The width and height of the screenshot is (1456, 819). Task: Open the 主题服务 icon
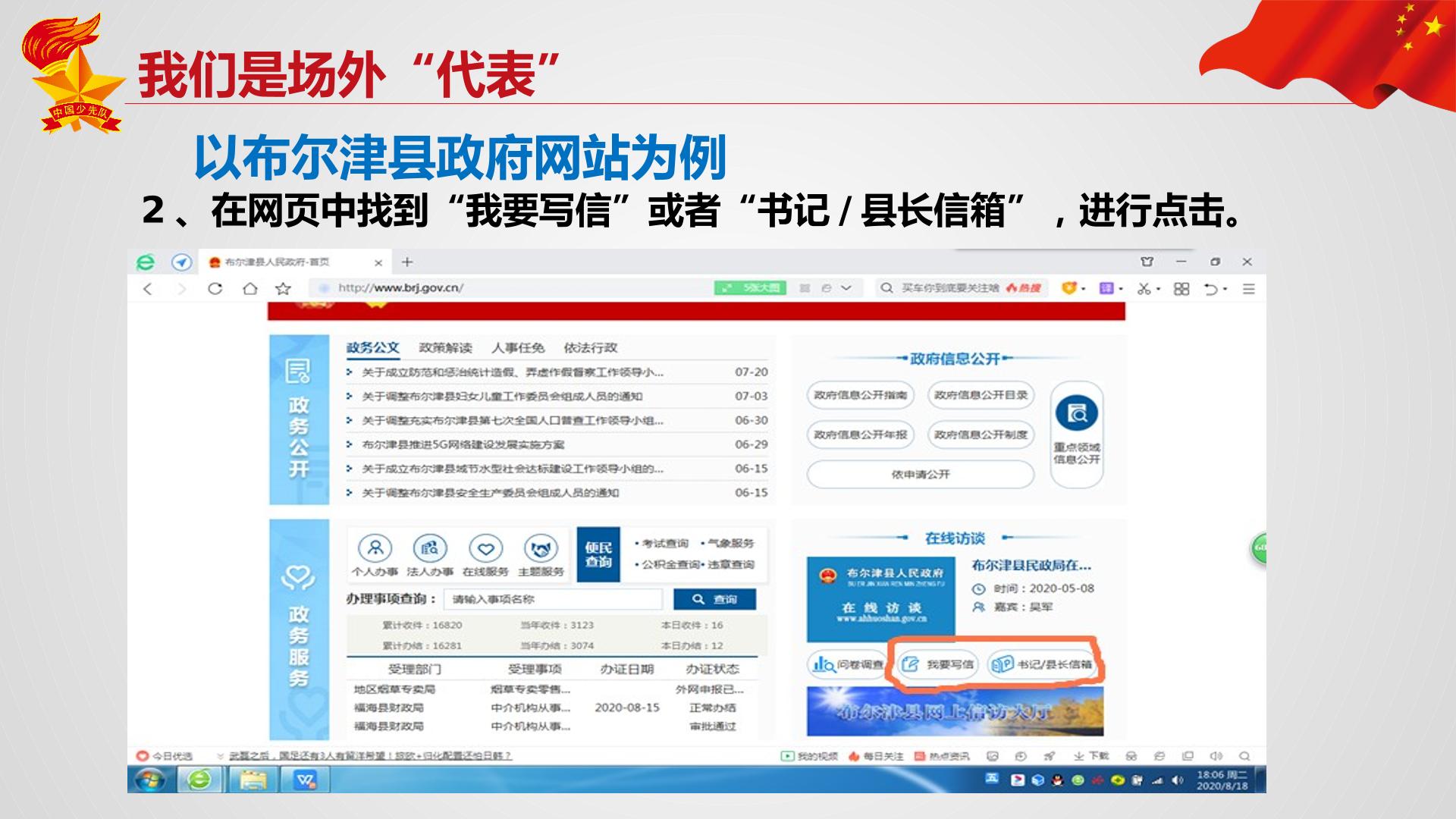point(541,548)
